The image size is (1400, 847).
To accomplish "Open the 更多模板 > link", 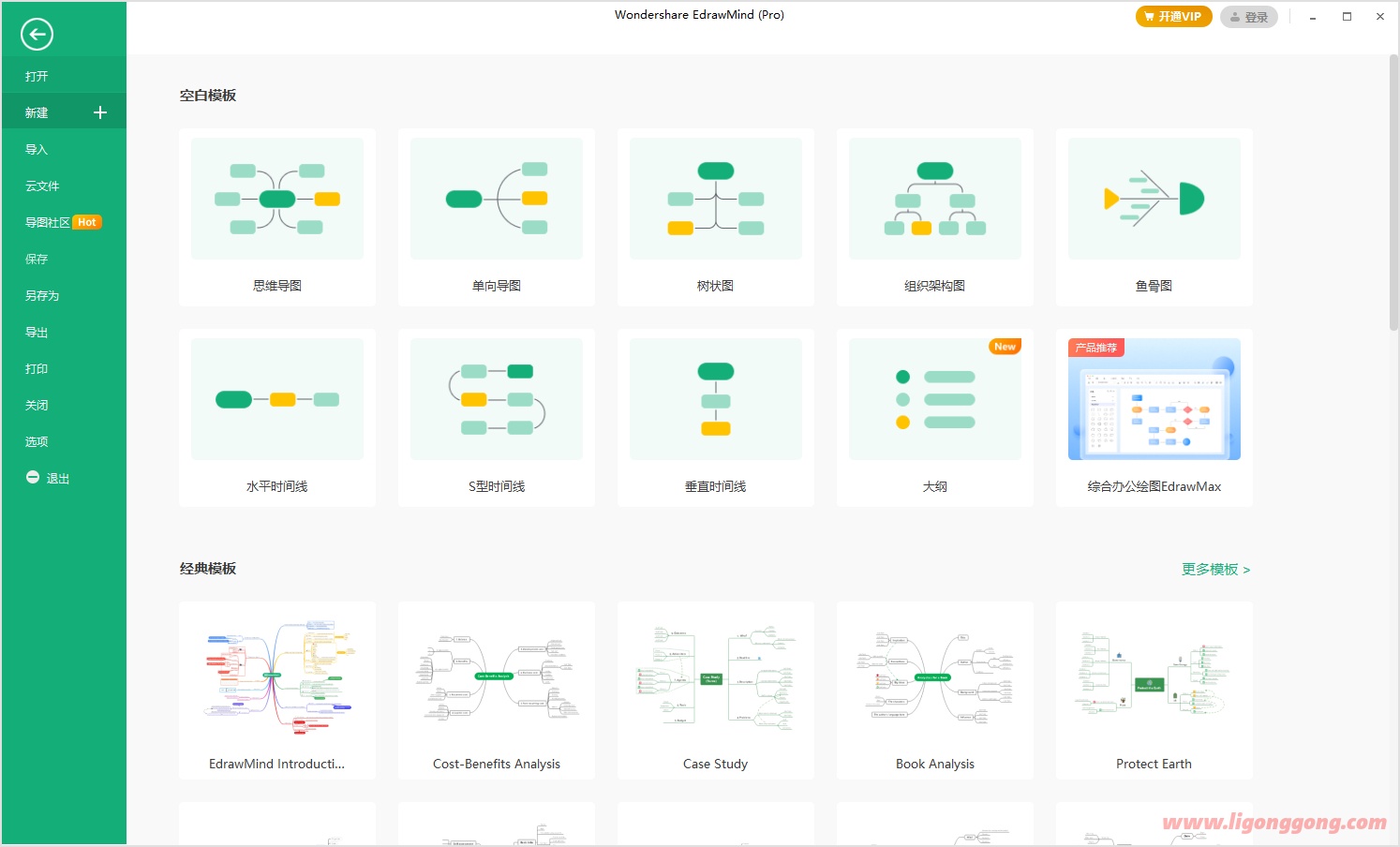I will click(1215, 569).
